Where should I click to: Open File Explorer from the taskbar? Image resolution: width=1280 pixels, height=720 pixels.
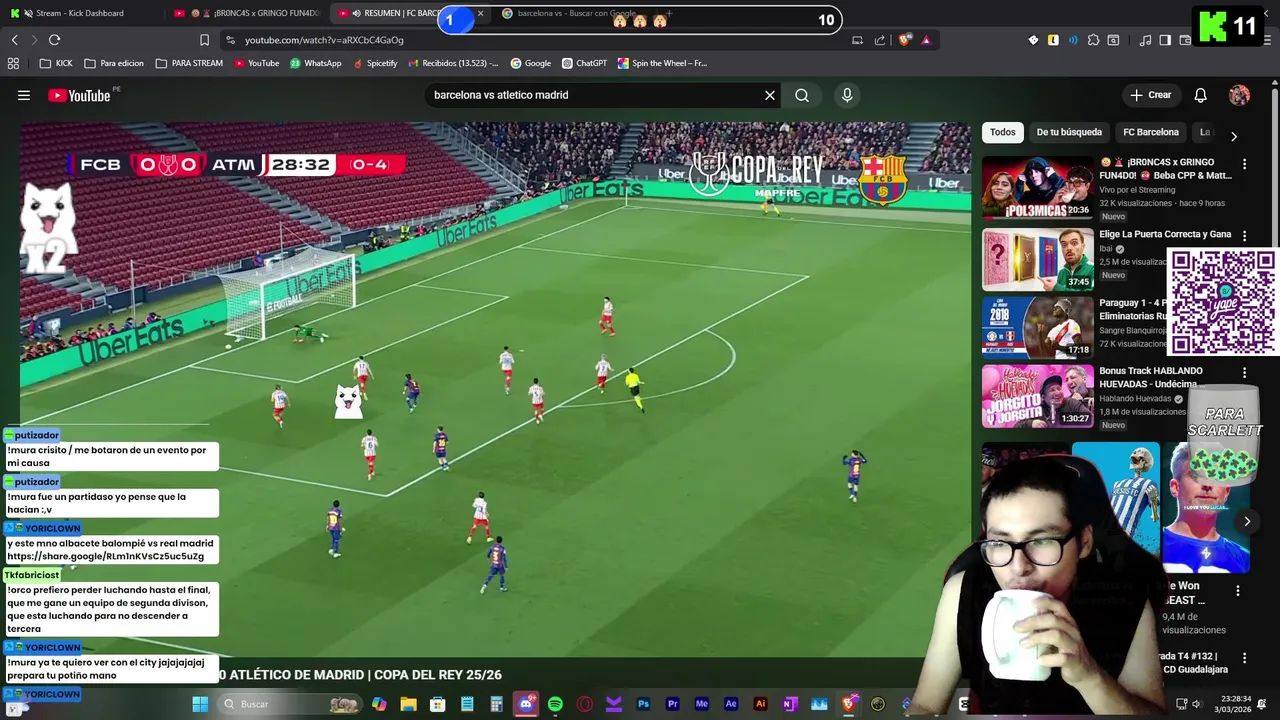[408, 704]
